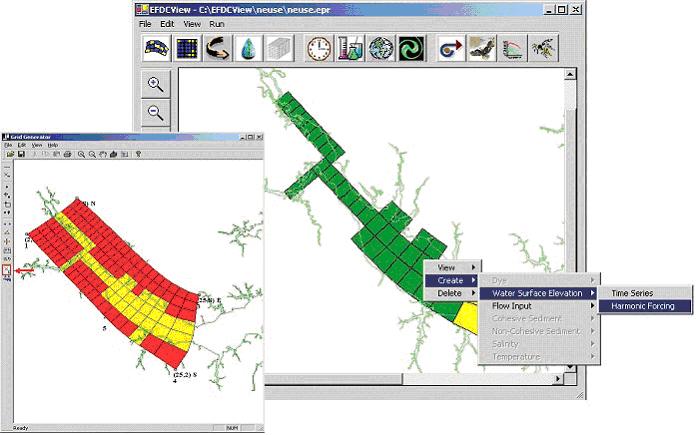
Task: Click the eagle bird toolbar icon
Action: click(x=482, y=48)
